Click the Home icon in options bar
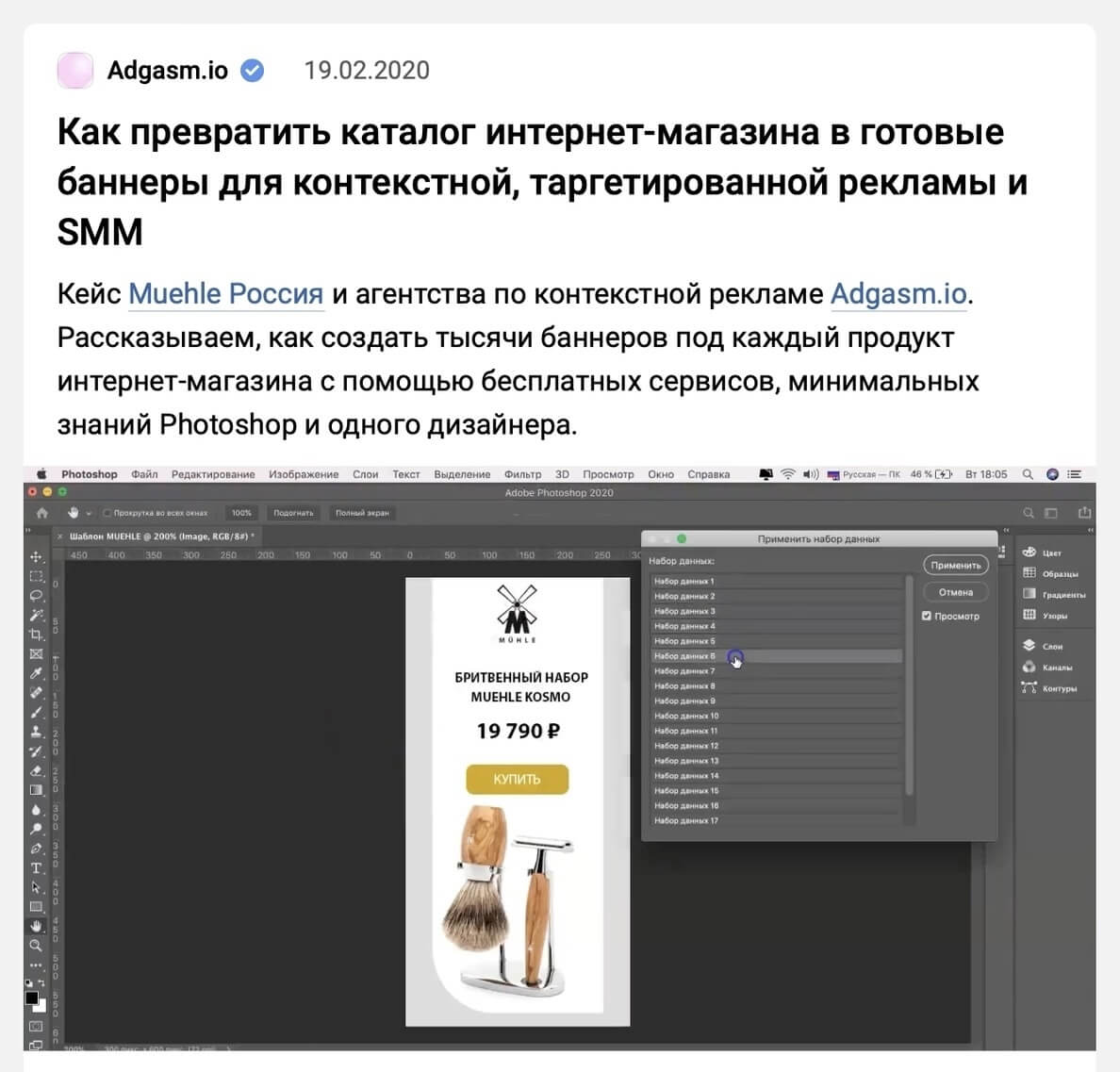Screen dimensions: 1120x1072 coord(42,513)
